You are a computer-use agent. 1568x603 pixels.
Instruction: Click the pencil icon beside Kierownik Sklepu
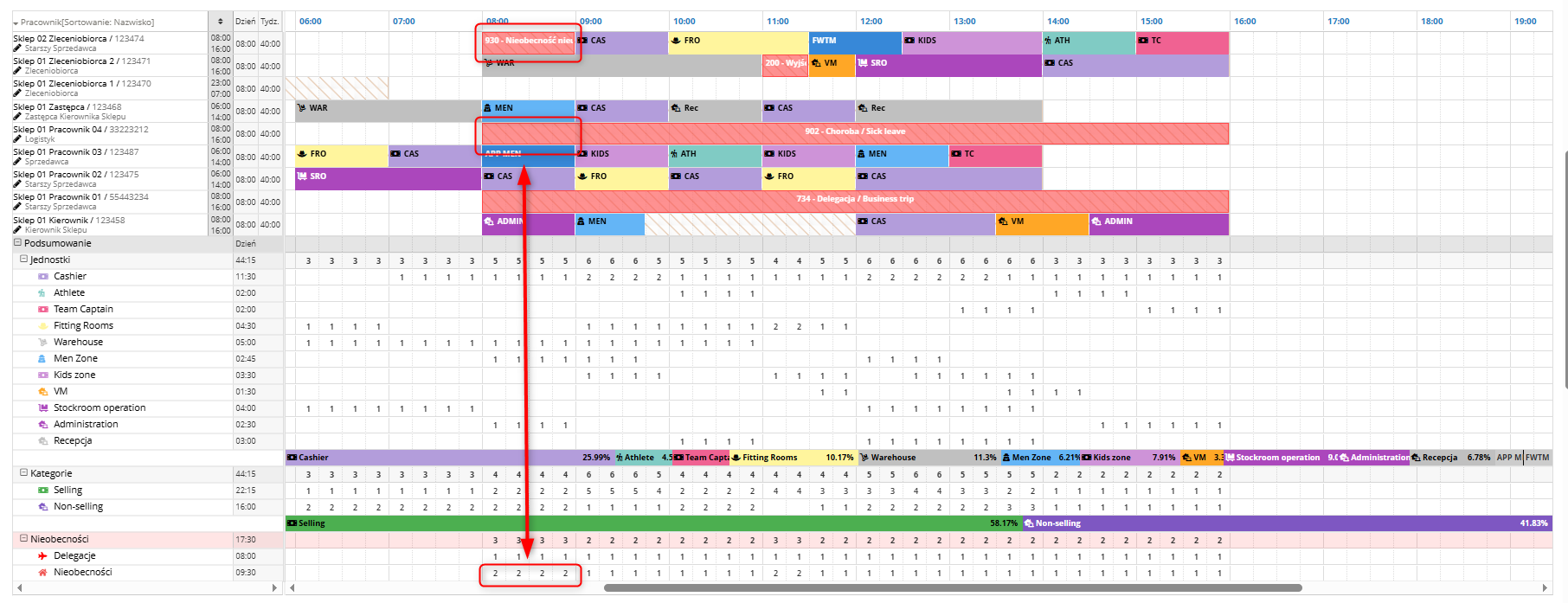[x=17, y=229]
